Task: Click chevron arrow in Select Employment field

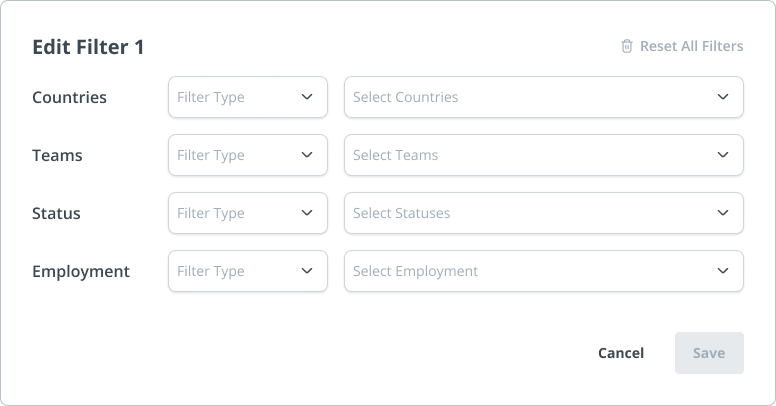Action: [723, 271]
